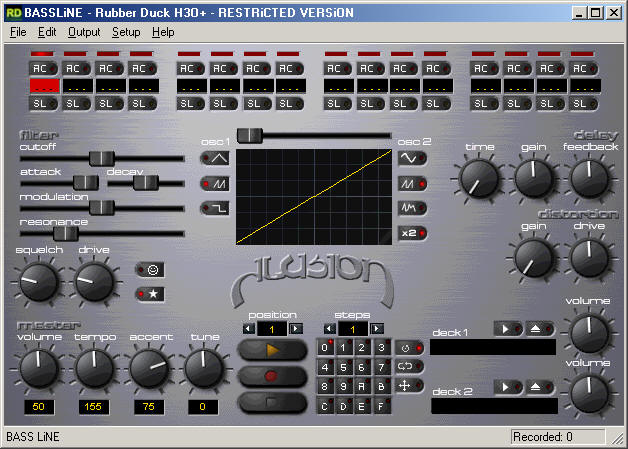Toggle the first SL slide button

click(43, 104)
